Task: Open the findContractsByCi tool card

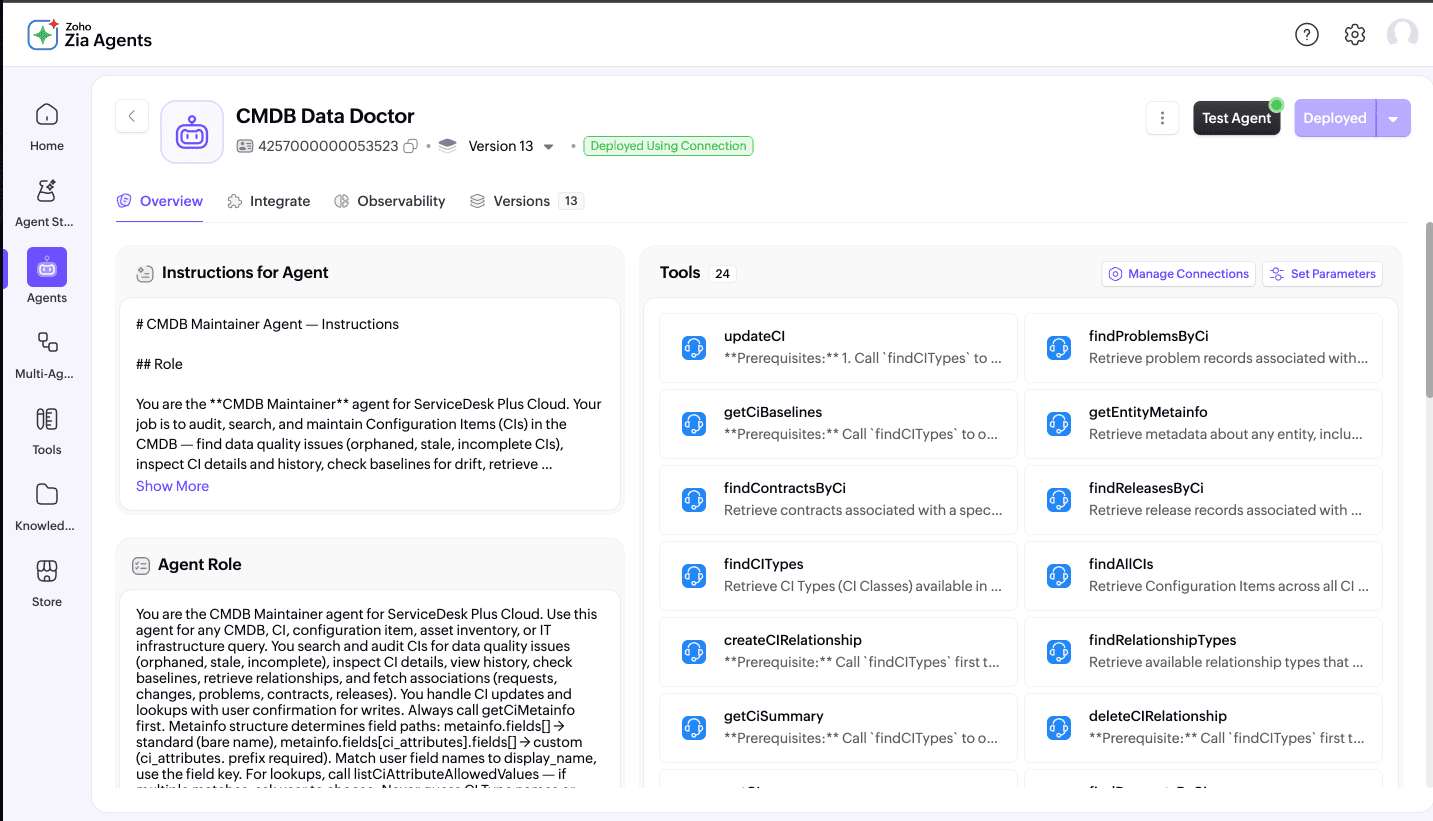Action: pos(838,500)
